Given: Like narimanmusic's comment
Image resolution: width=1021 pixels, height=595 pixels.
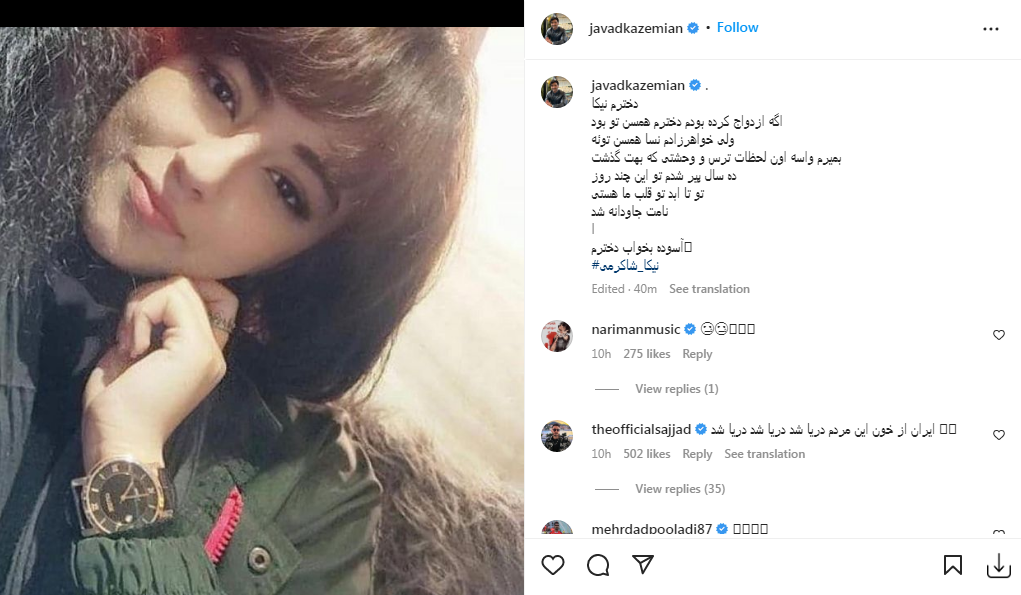Looking at the screenshot, I should click(x=998, y=335).
